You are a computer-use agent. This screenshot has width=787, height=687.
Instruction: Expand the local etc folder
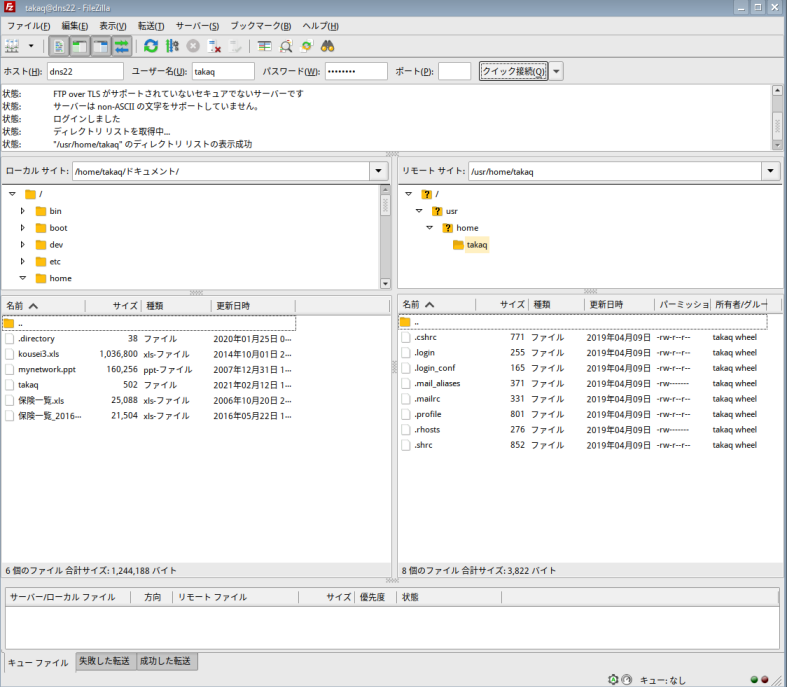23,261
